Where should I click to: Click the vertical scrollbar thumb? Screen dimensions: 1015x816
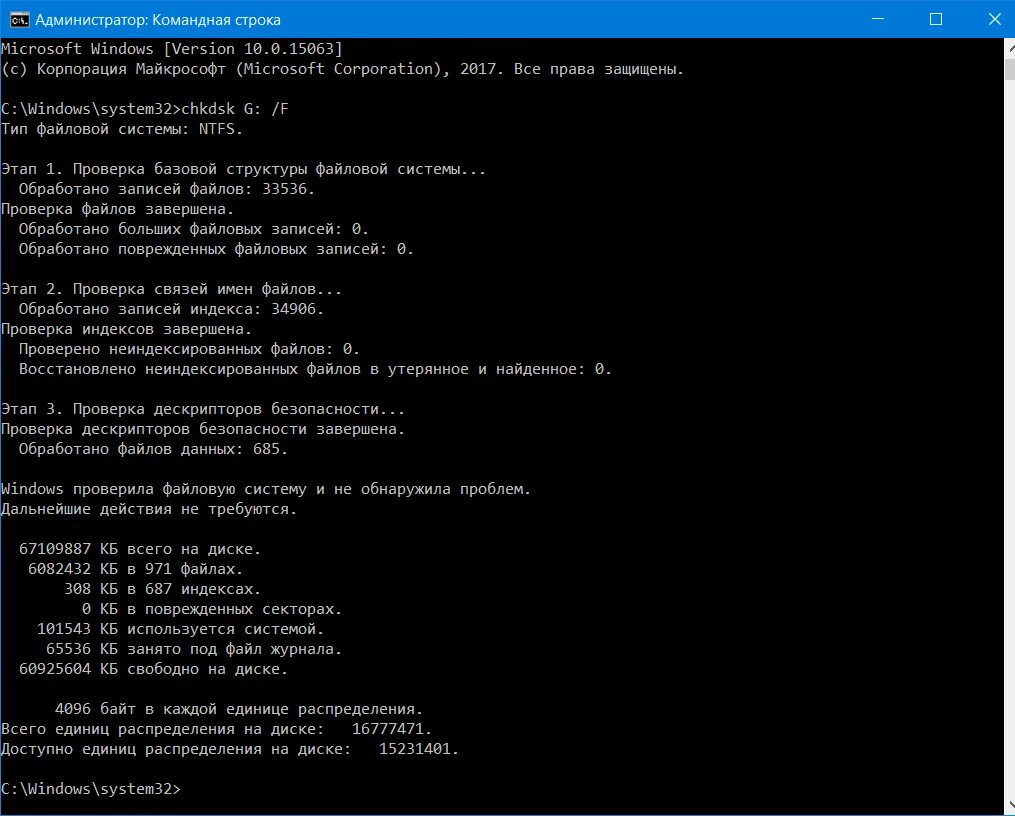[x=1010, y=69]
